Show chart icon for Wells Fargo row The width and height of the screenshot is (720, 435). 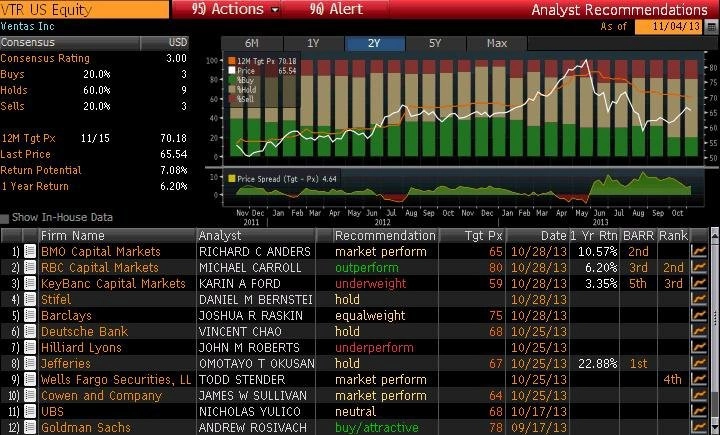[x=698, y=379]
